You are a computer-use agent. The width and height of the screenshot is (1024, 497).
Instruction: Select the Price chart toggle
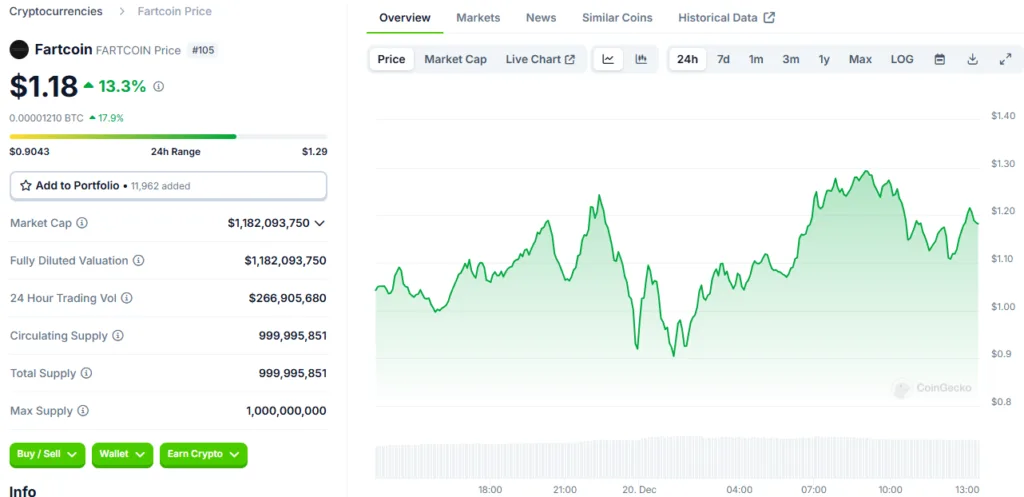coord(391,59)
